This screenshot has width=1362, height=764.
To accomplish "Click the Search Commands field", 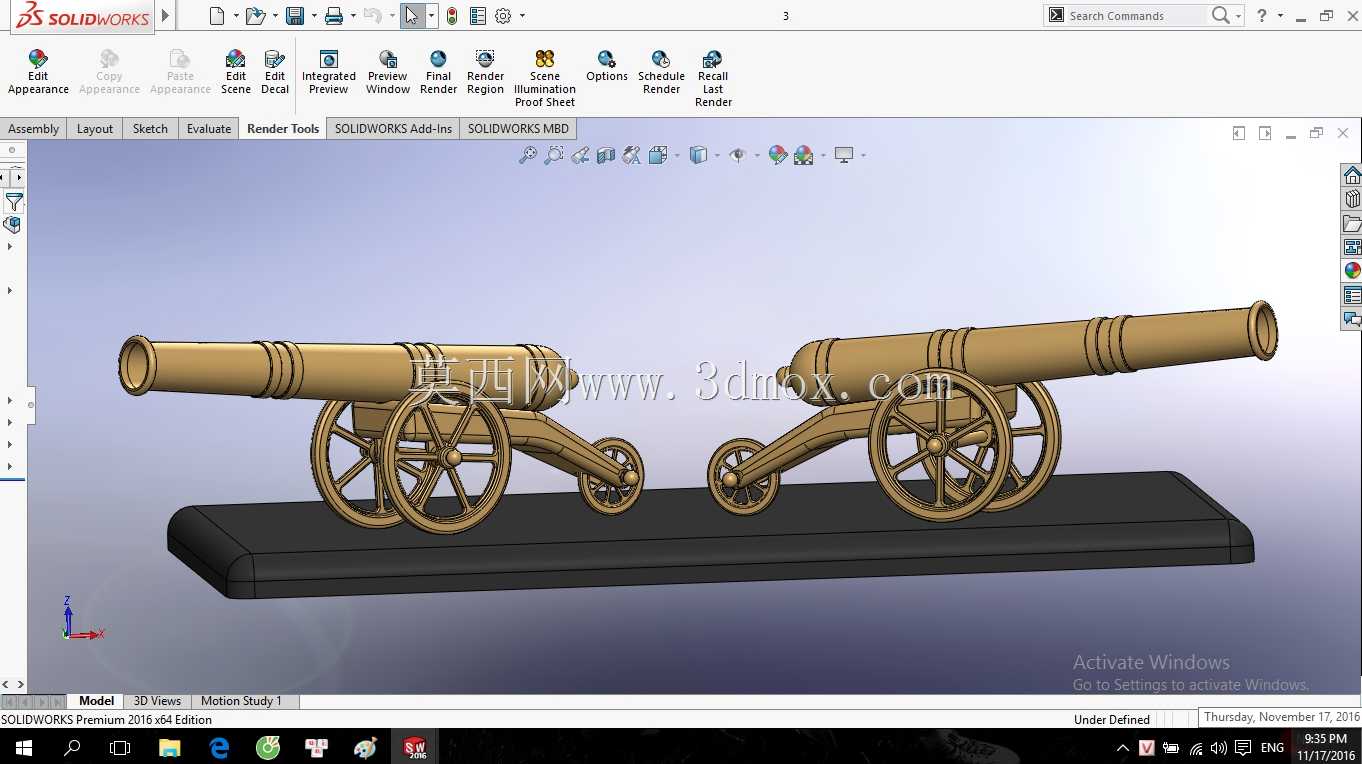I will coord(1136,16).
